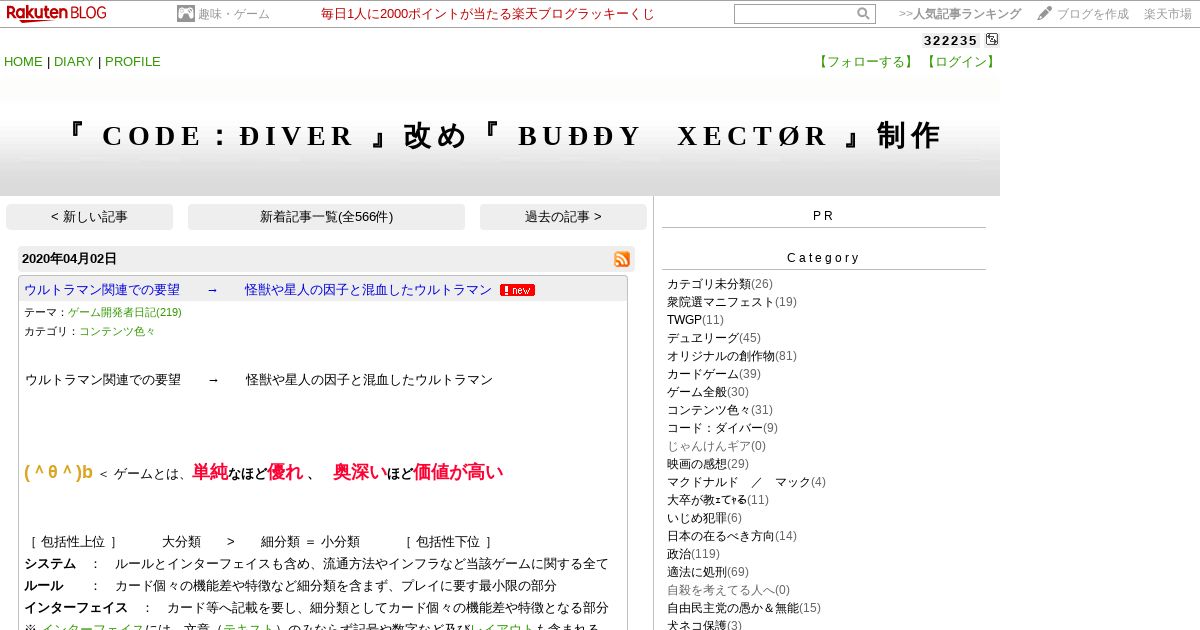Image resolution: width=1200 pixels, height=630 pixels.
Task: Open category オリジナルの創作物(81)
Action: pyautogui.click(x=732, y=356)
